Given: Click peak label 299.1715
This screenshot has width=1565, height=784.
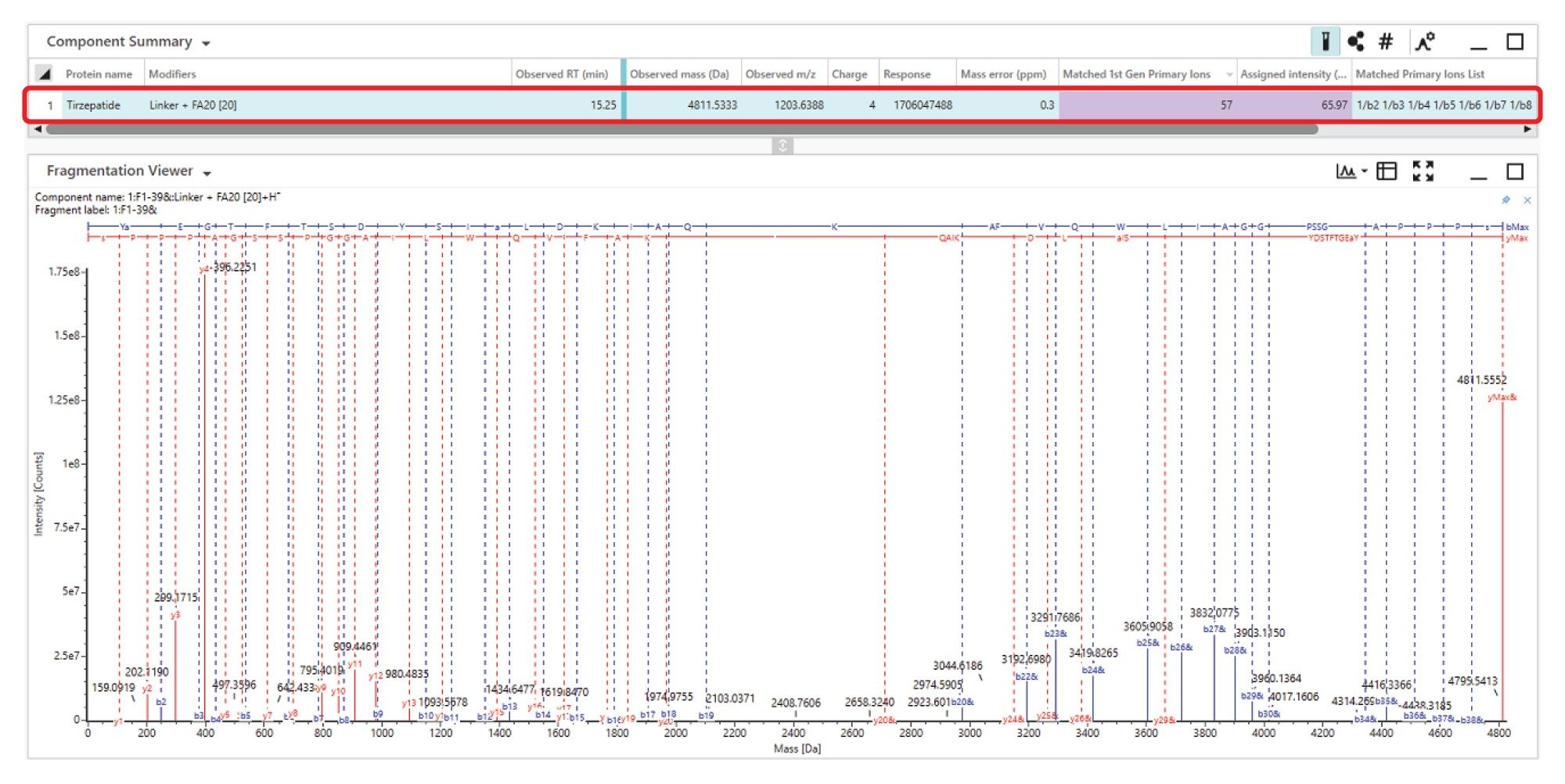Looking at the screenshot, I should pos(176,597).
